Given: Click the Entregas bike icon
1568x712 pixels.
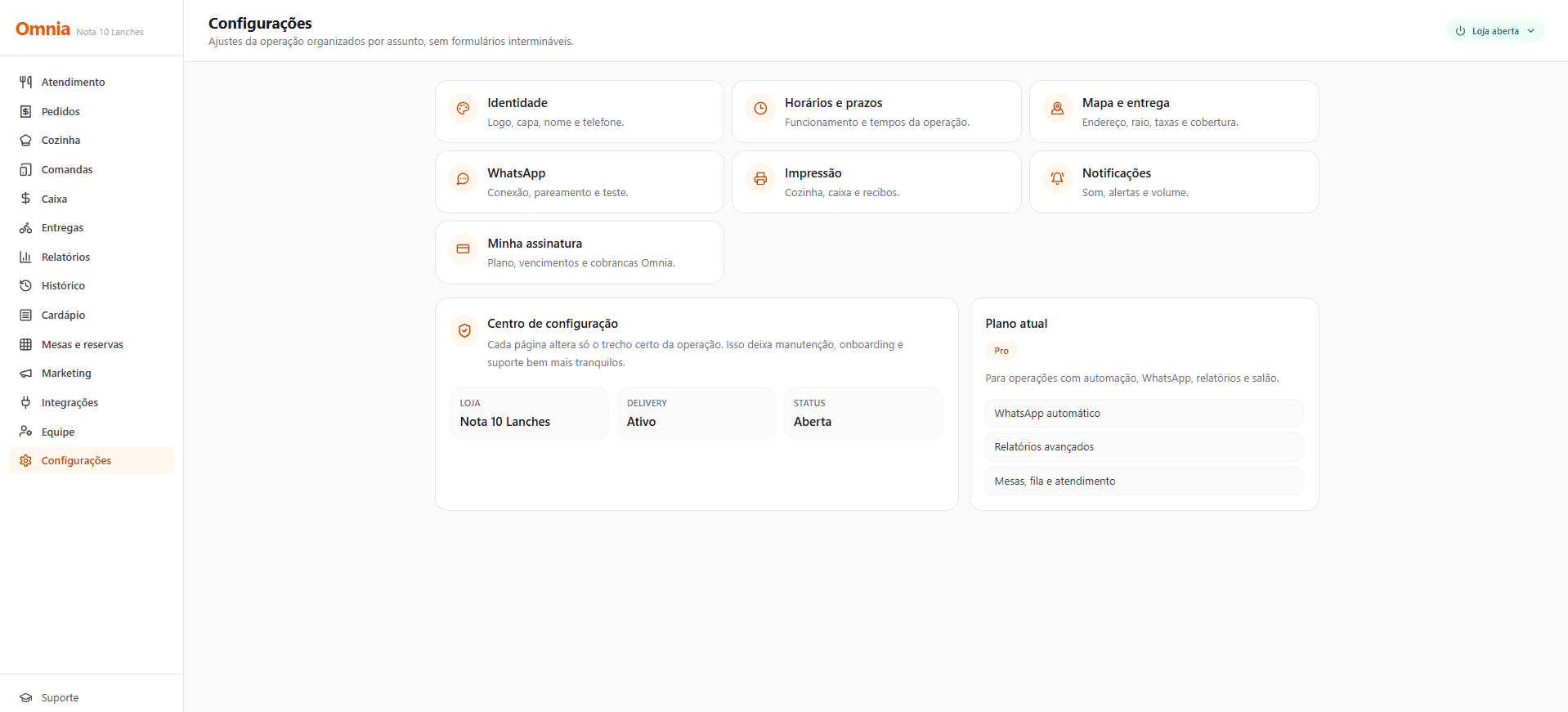Looking at the screenshot, I should 25,228.
